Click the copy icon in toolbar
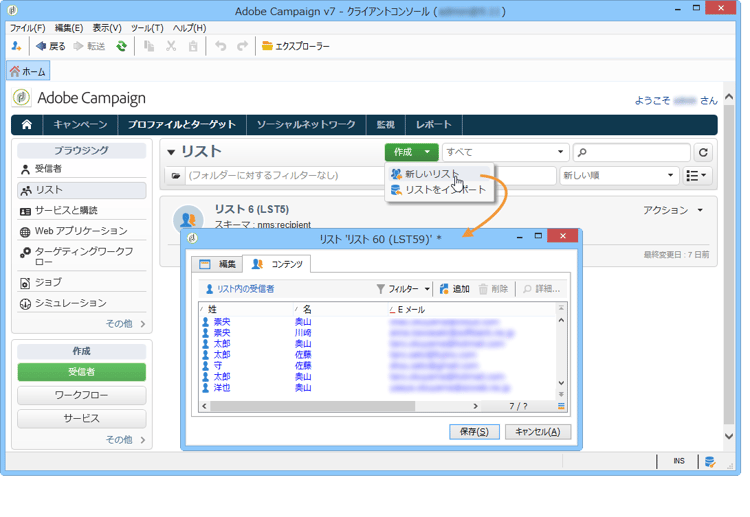The width and height of the screenshot is (750, 517). pos(149,46)
